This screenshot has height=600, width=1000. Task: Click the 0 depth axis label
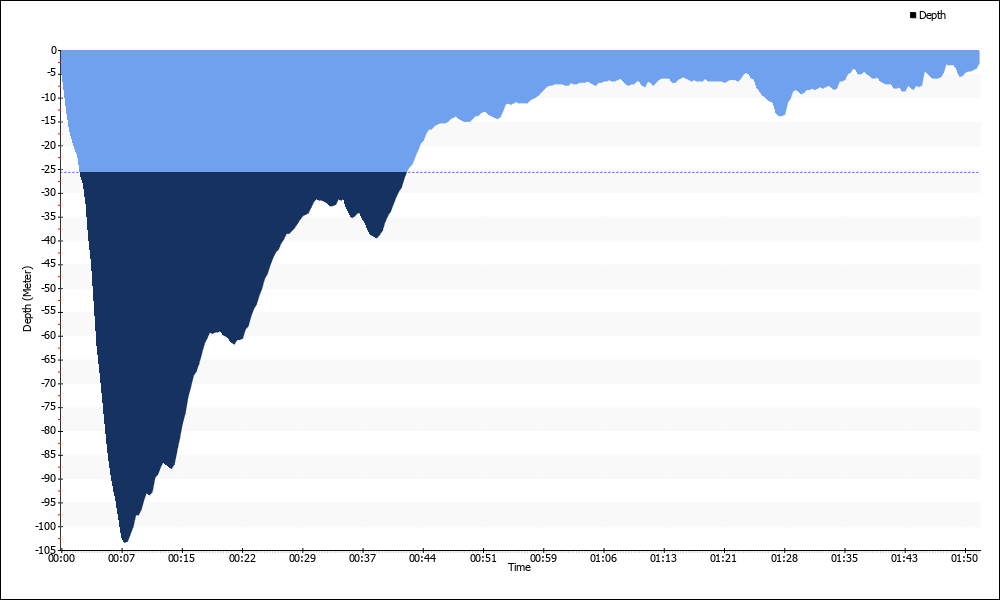[54, 50]
